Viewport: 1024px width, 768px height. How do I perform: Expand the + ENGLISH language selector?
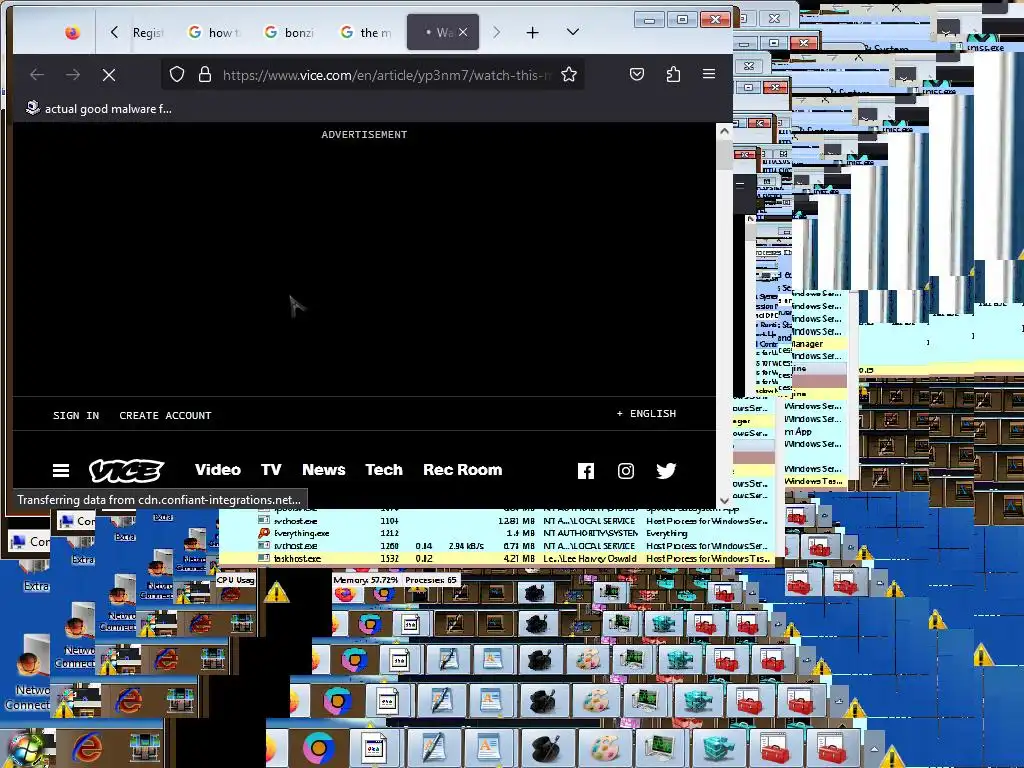click(x=646, y=413)
